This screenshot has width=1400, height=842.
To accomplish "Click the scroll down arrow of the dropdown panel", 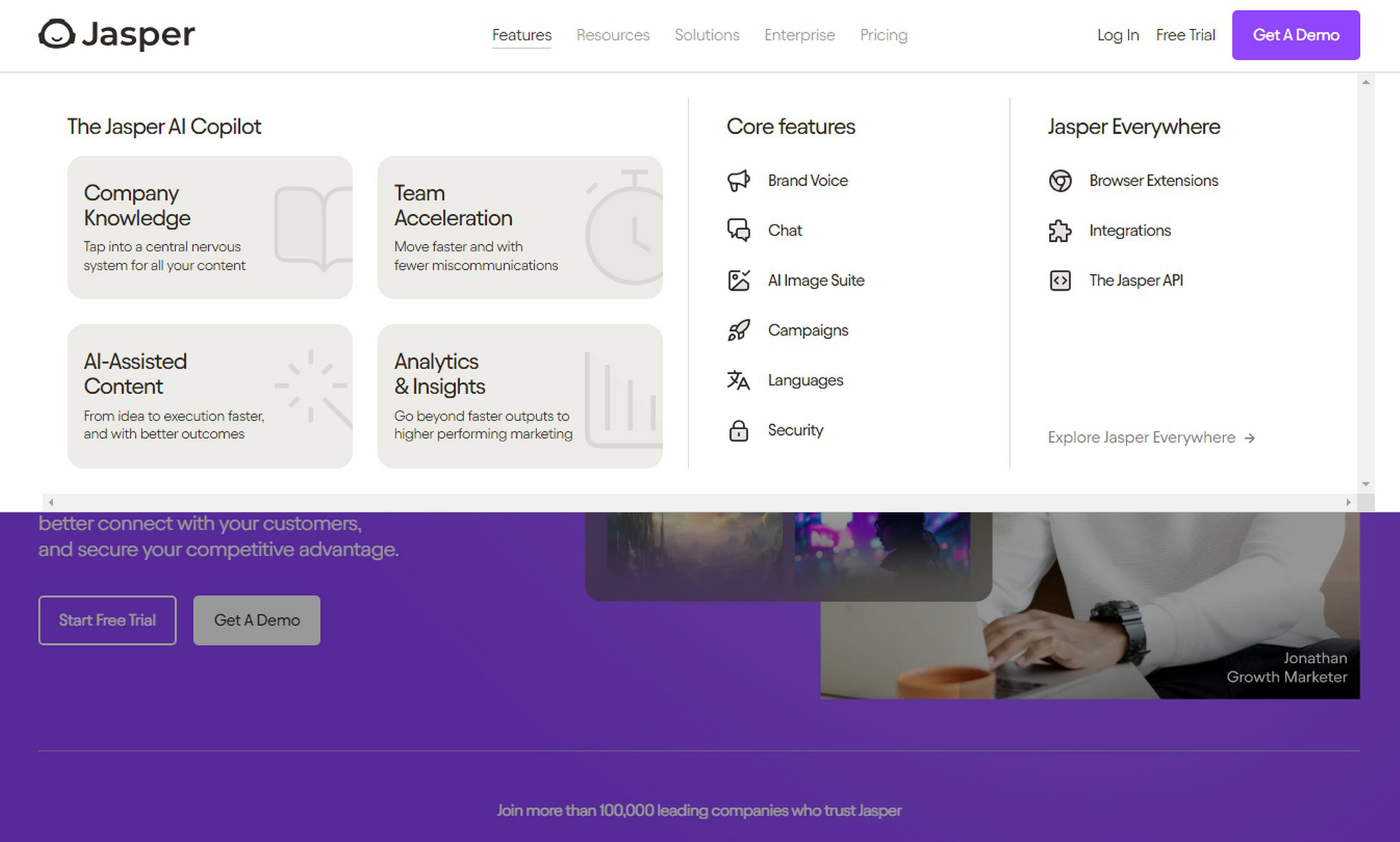I will (x=1366, y=485).
